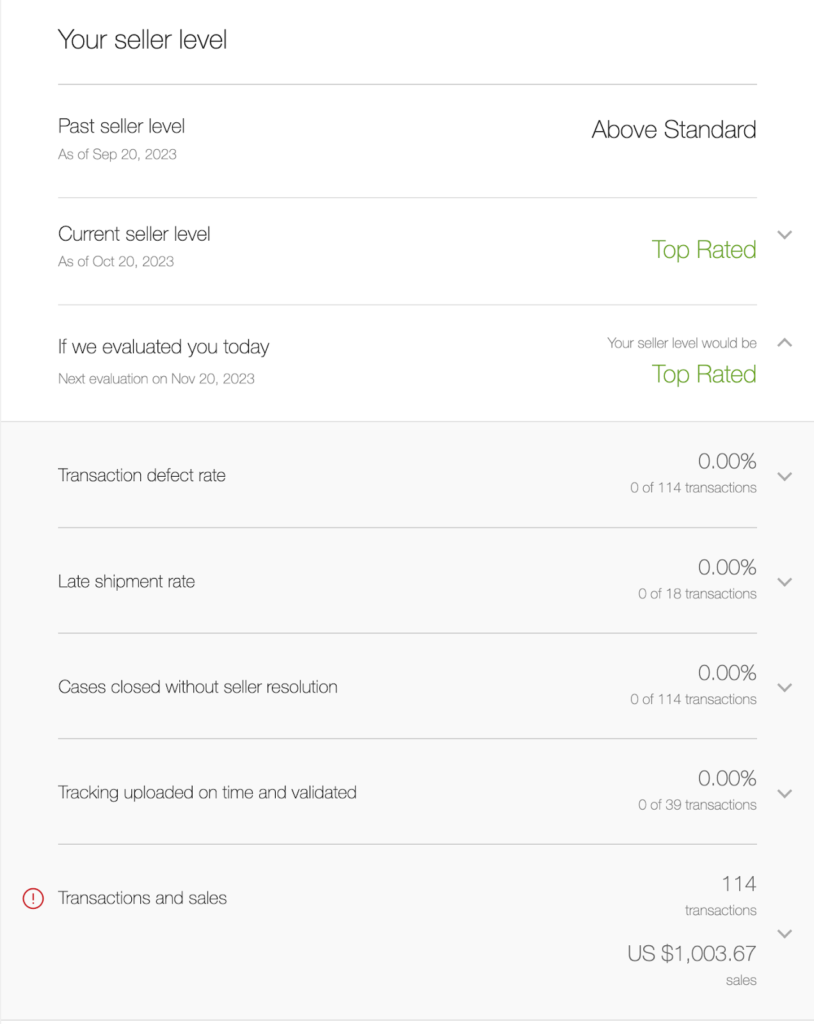Expand Cases closed without seller resolution chevron
Viewport: 814px width, 1024px height.
pyautogui.click(x=785, y=688)
